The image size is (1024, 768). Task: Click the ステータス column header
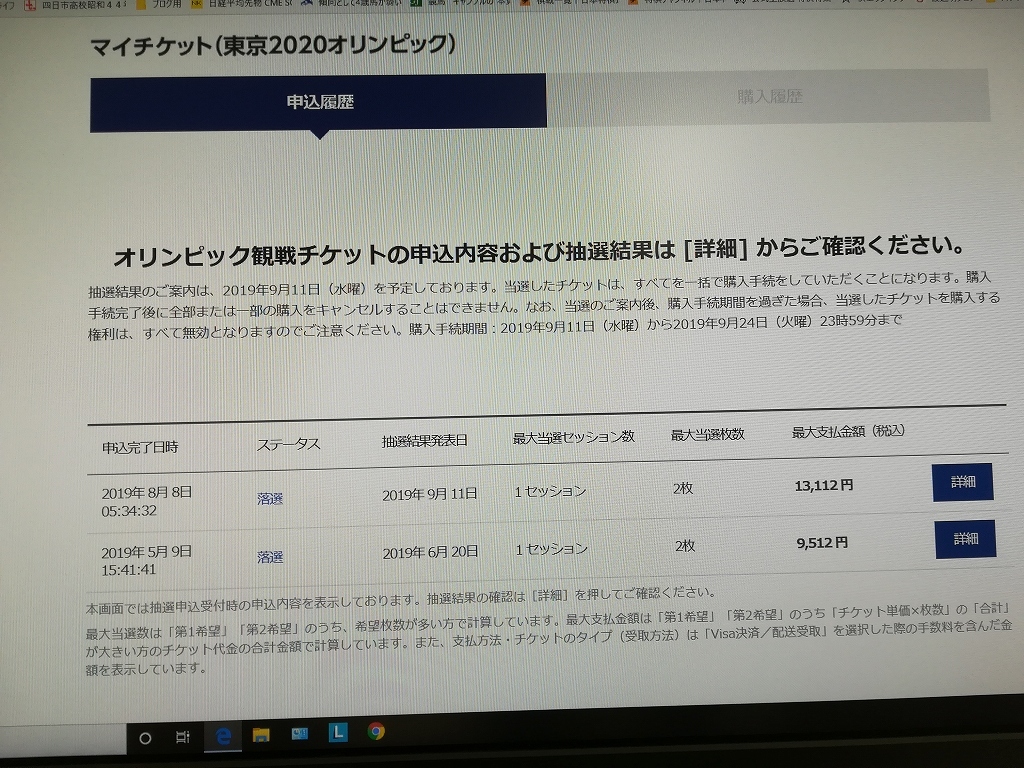coord(289,445)
